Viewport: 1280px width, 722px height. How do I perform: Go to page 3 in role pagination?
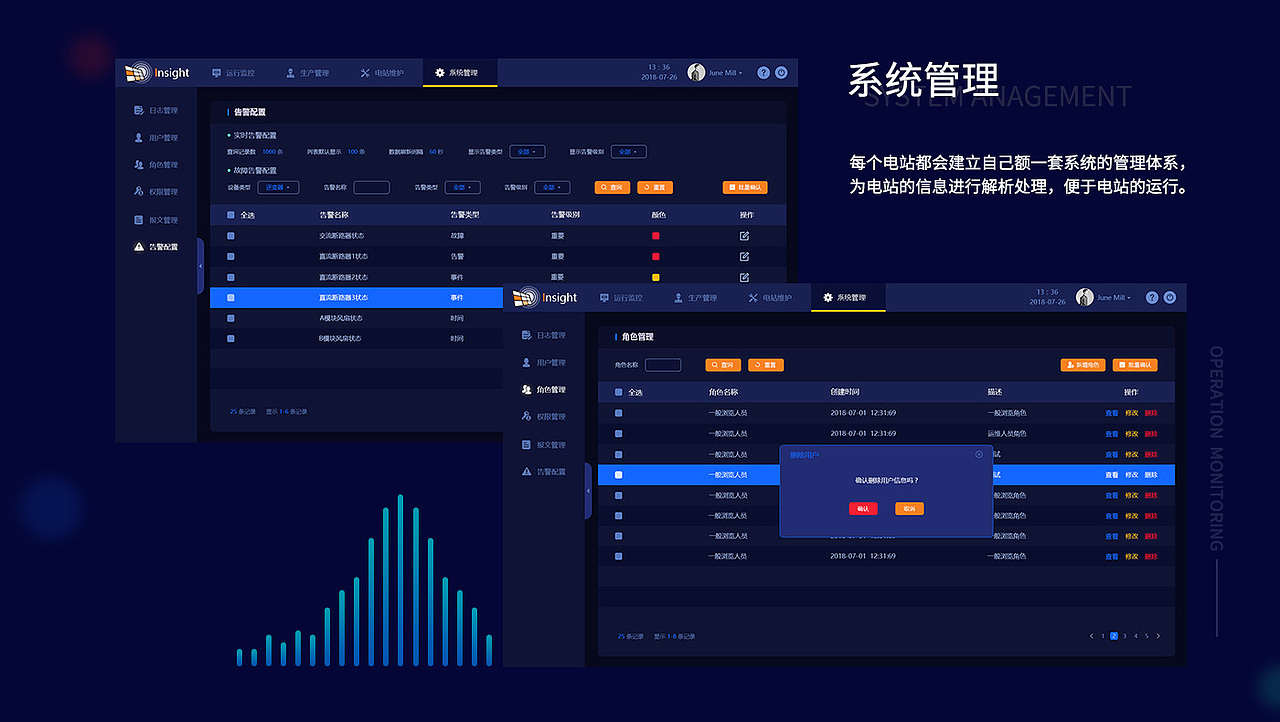[1125, 636]
